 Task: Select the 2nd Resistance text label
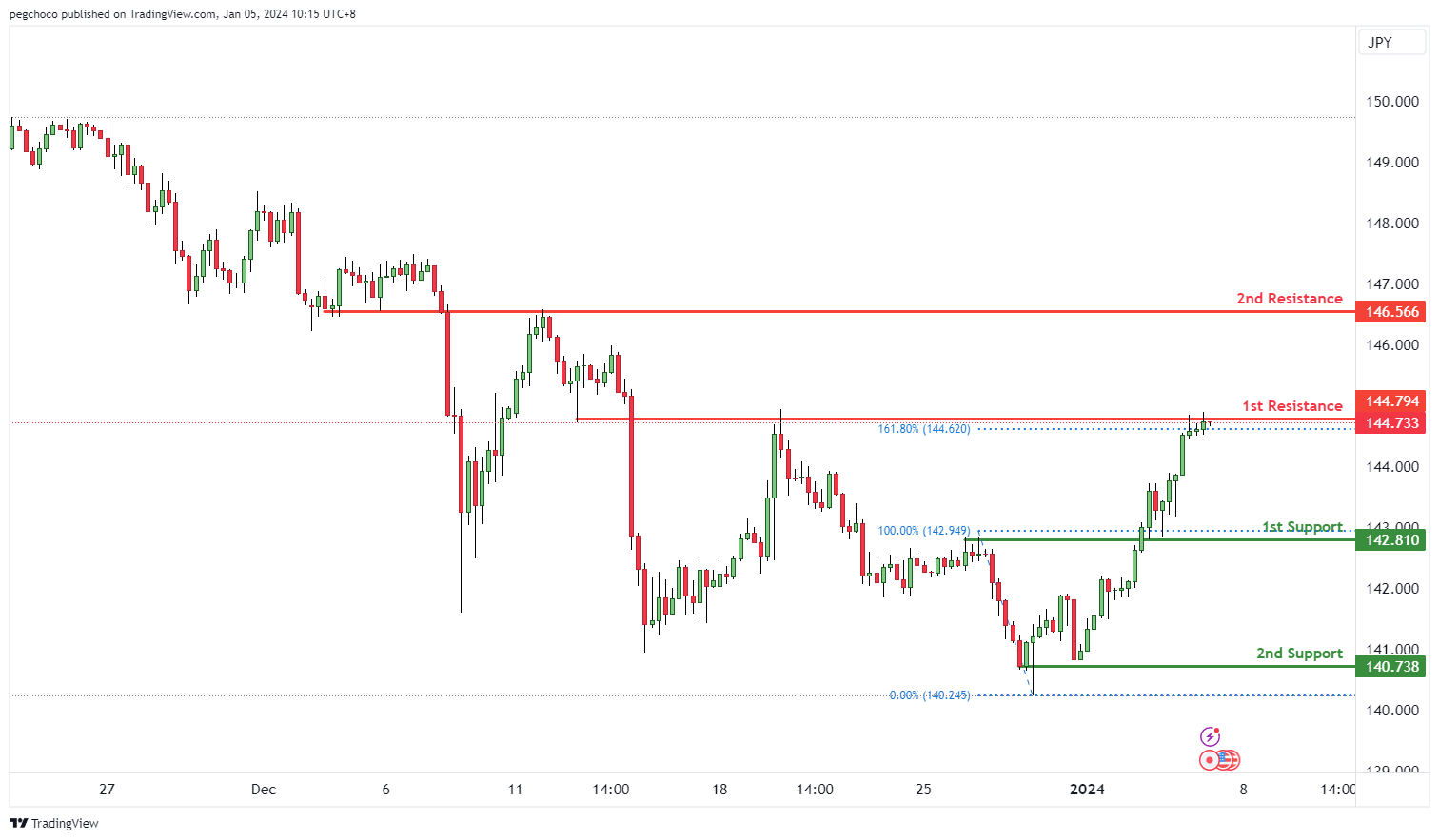[x=1289, y=299]
